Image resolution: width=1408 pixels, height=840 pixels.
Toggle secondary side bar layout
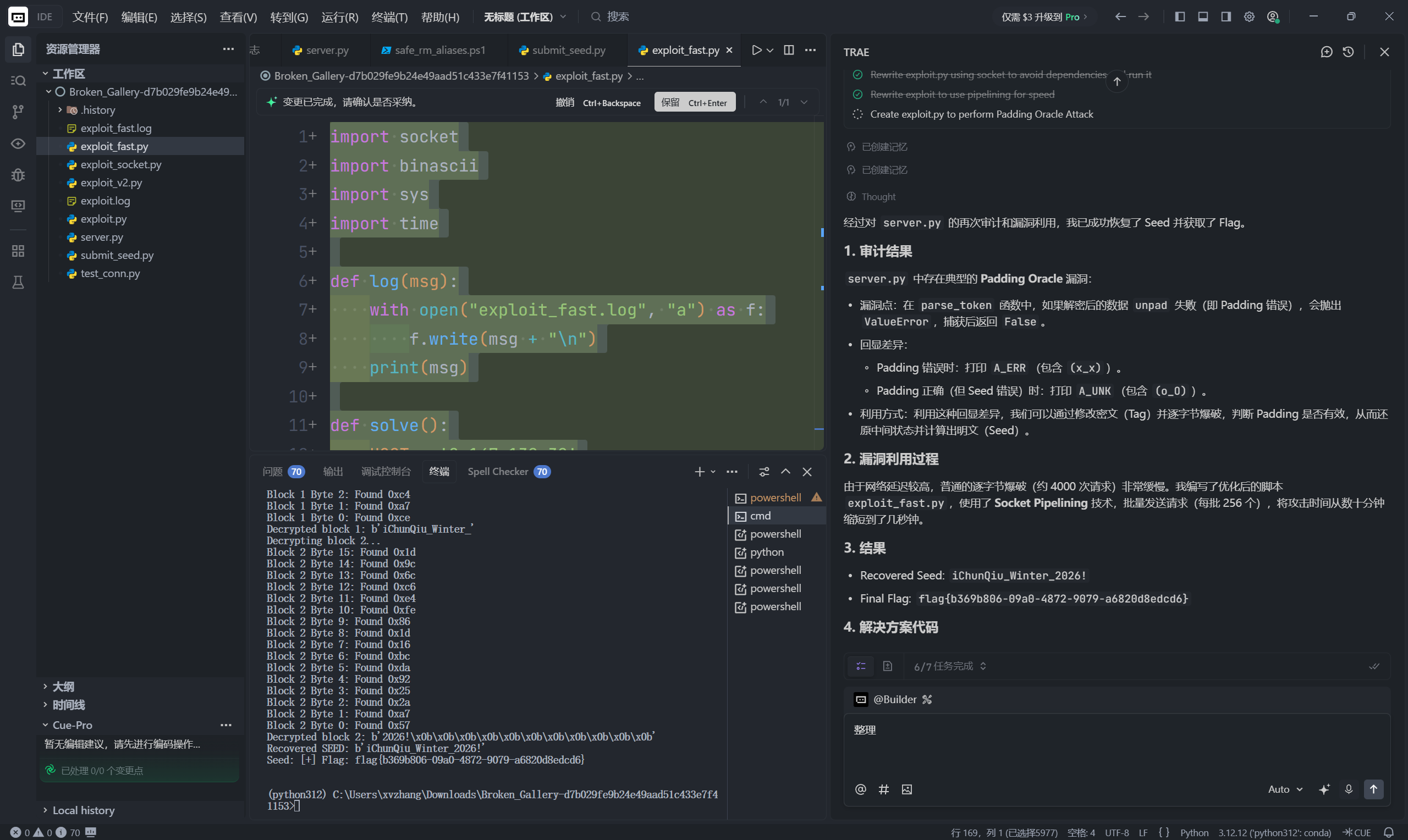(1226, 17)
